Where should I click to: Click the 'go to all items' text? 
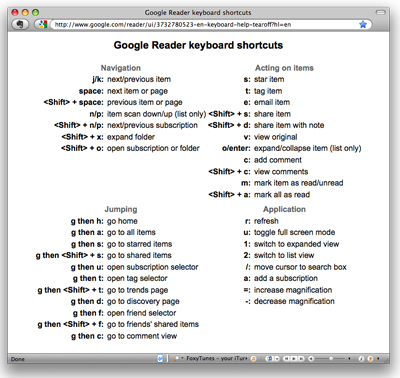coord(131,232)
